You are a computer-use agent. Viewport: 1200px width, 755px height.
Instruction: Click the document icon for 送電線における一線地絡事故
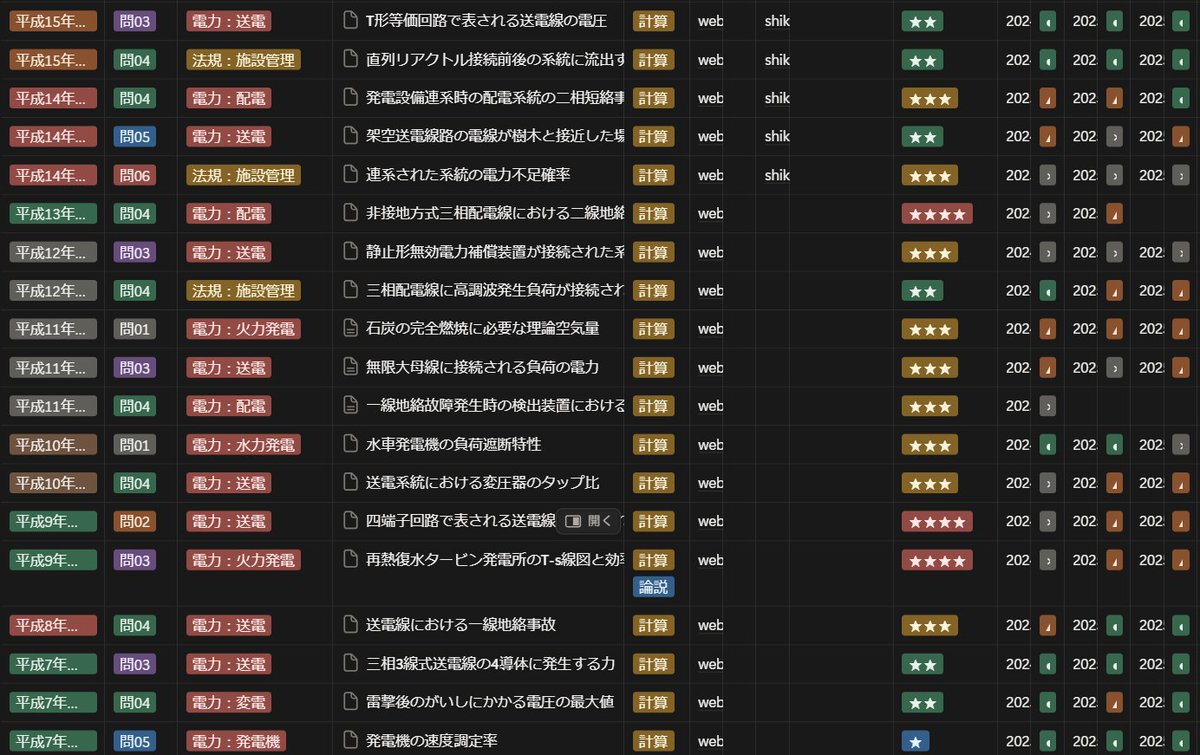click(x=351, y=625)
